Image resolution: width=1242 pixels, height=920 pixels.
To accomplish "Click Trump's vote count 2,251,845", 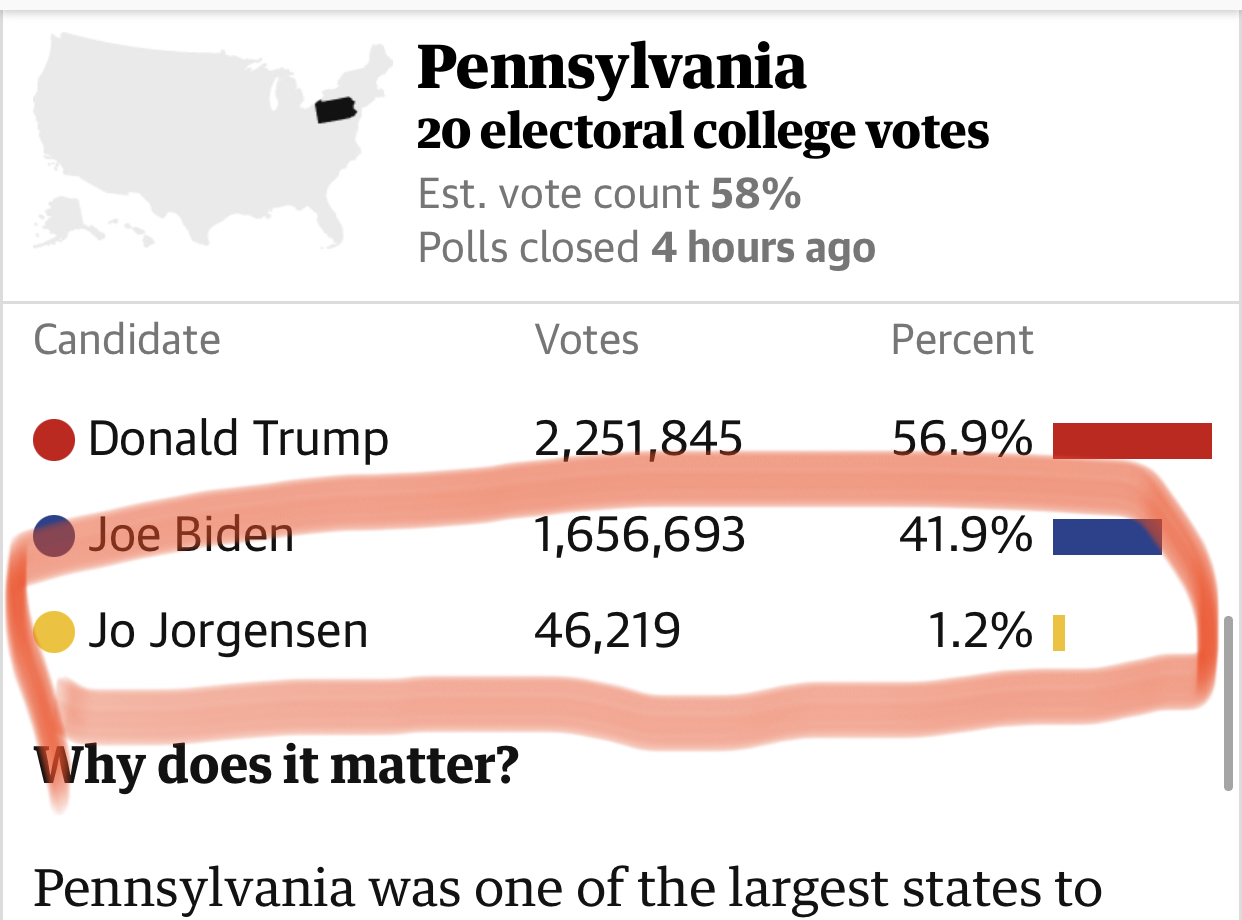I will (x=639, y=440).
